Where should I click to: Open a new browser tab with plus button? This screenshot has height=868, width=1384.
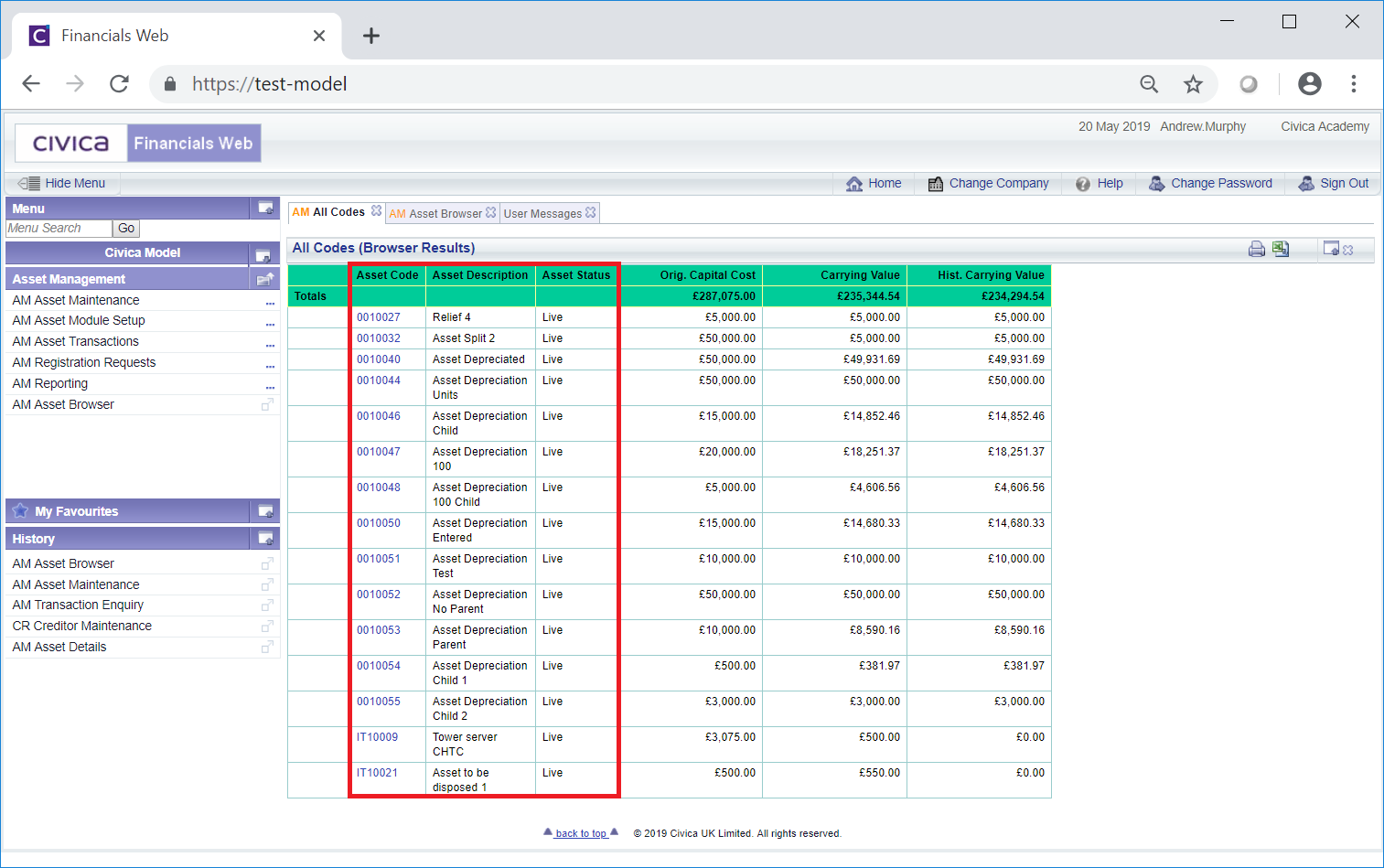[370, 36]
